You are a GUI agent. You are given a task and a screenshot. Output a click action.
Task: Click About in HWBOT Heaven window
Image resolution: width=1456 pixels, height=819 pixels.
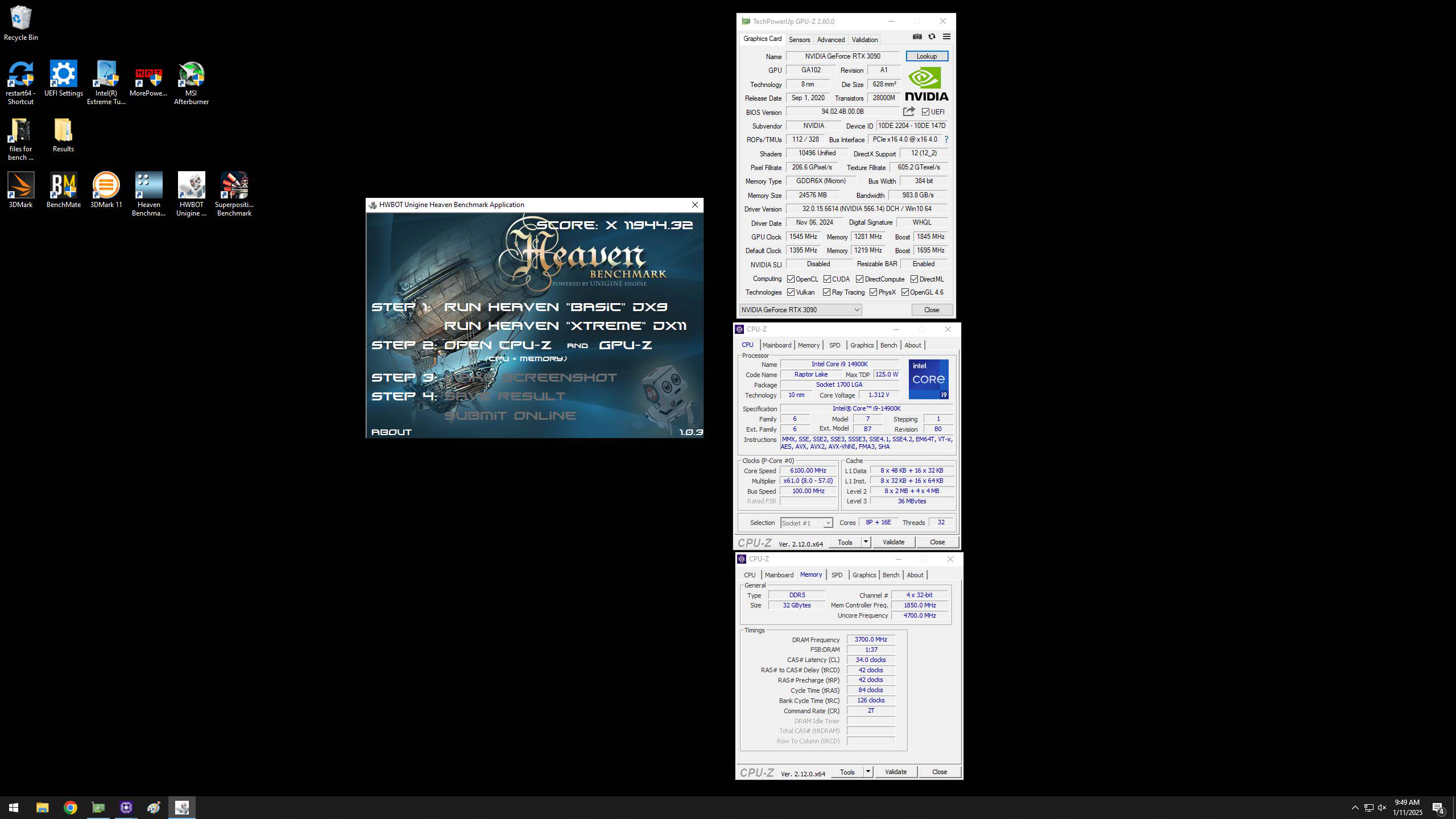point(391,432)
